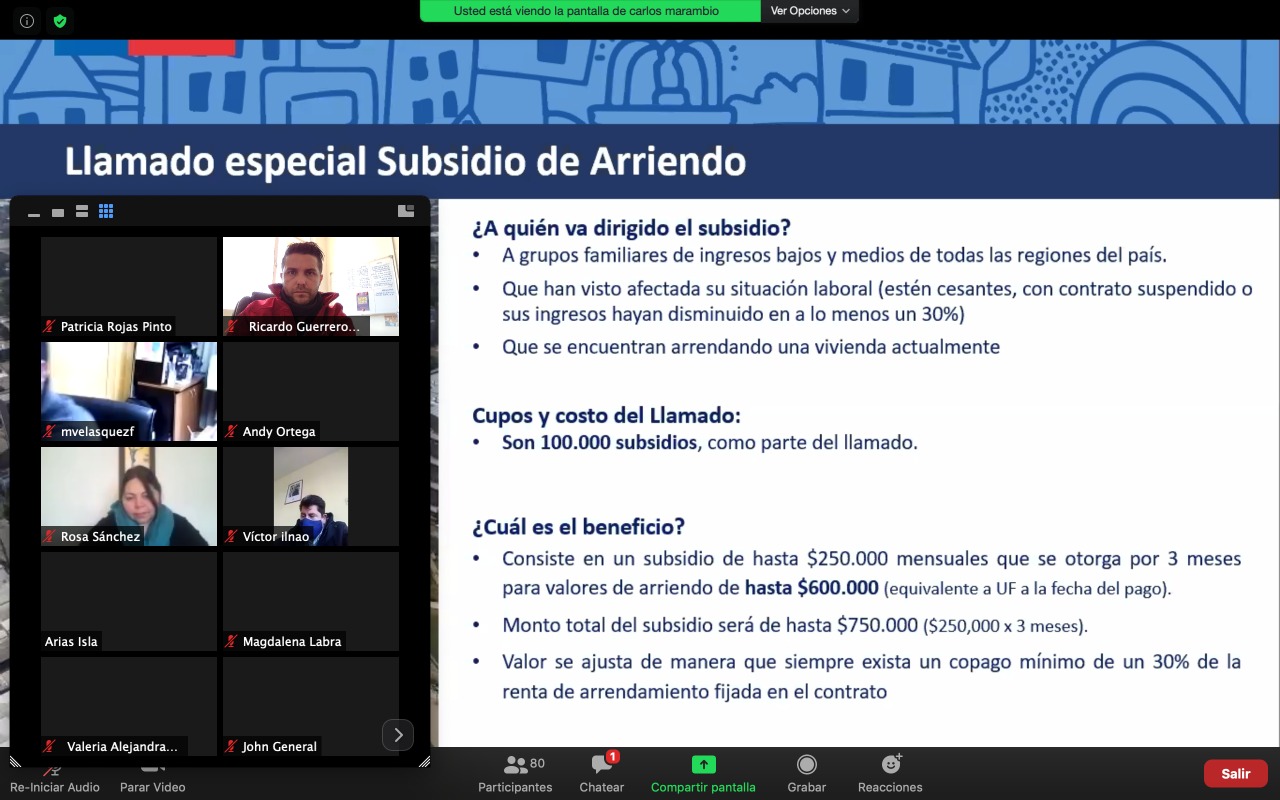Select mvelasquezf's video tile
This screenshot has height=800, width=1280.
point(129,391)
